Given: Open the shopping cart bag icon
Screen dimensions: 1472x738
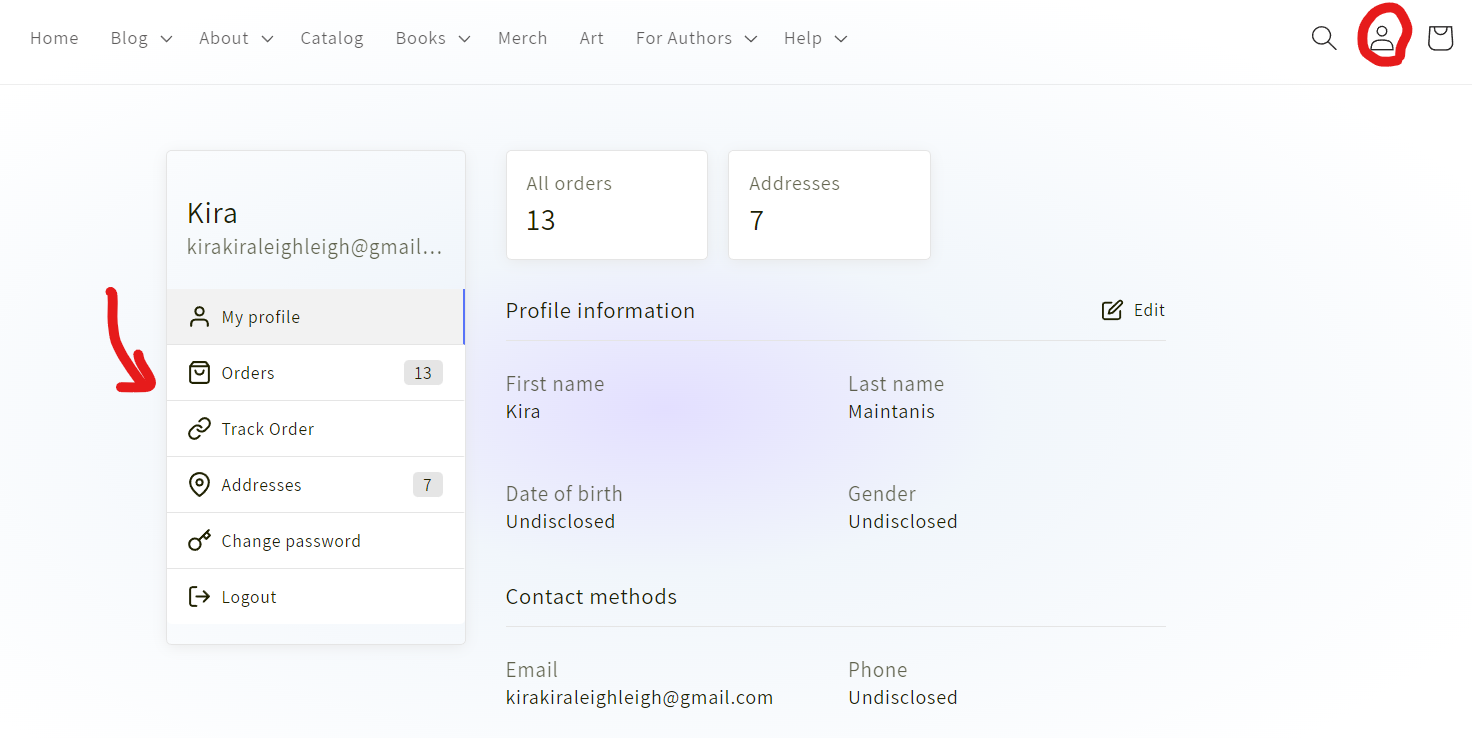Looking at the screenshot, I should [x=1440, y=38].
